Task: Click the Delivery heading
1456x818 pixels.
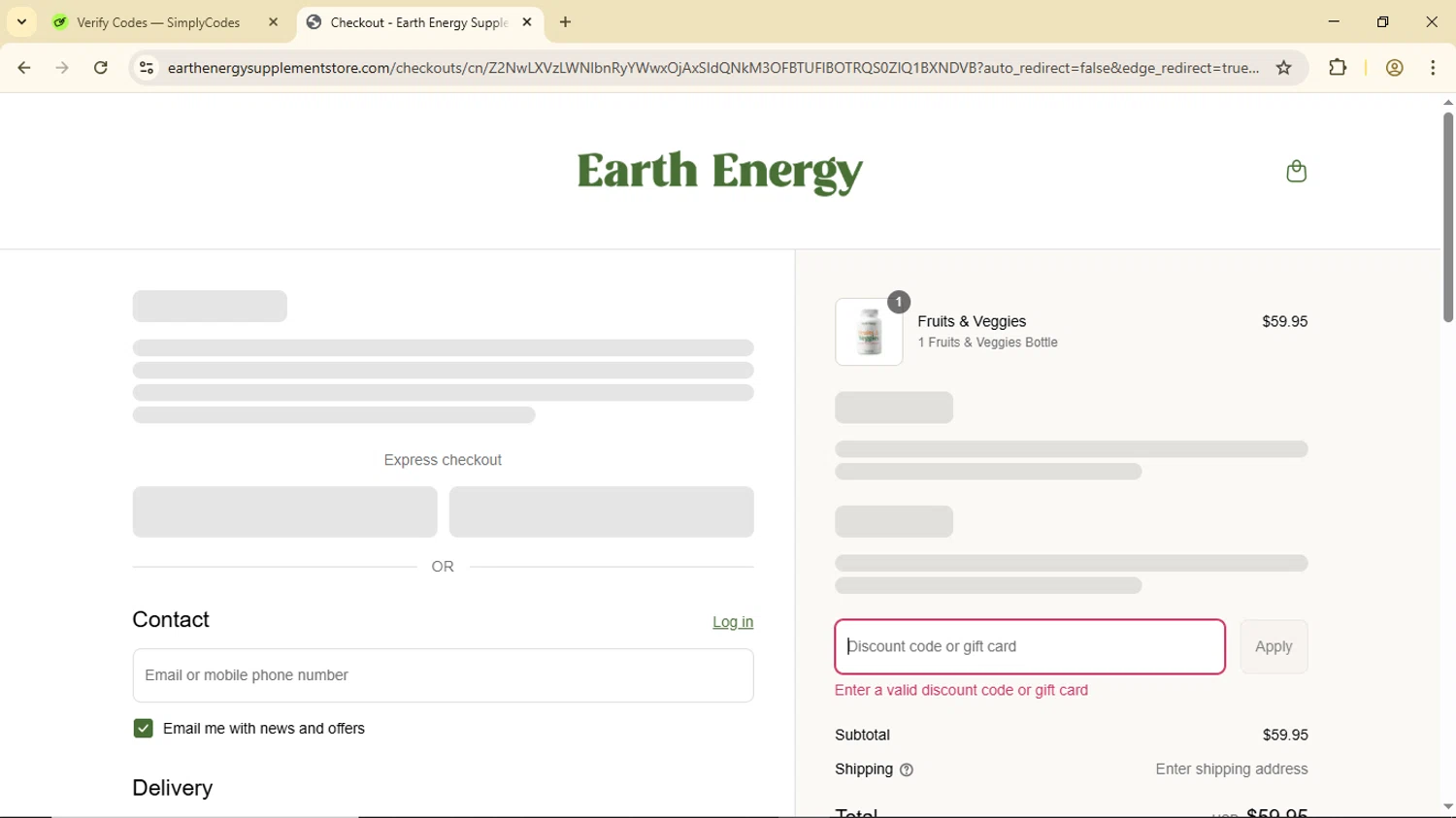Action: click(x=173, y=788)
